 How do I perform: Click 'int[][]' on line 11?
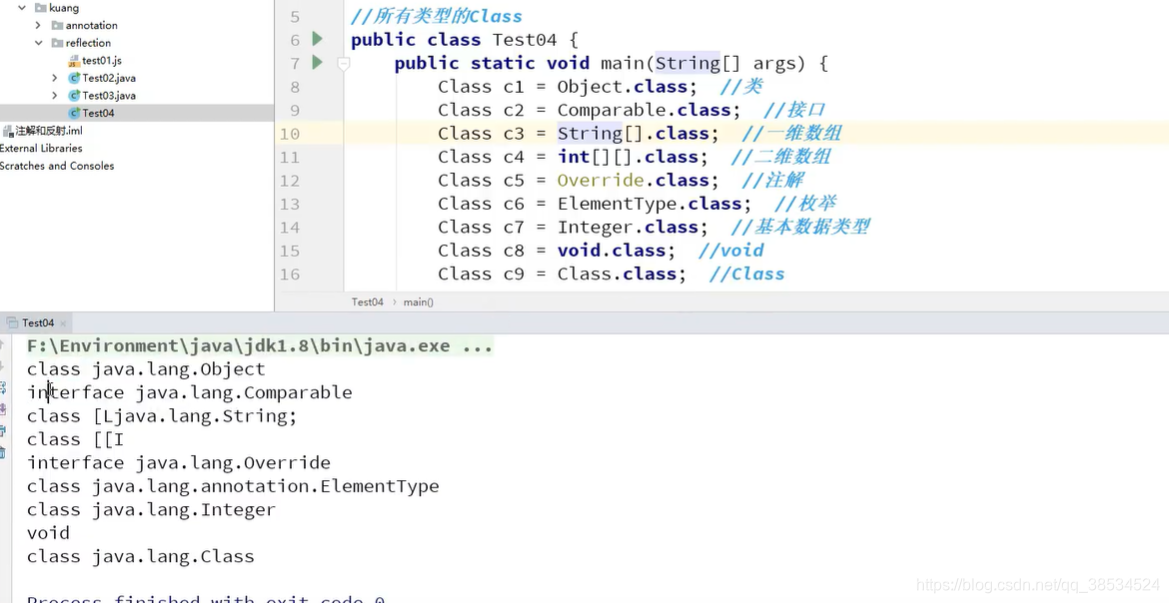click(594, 157)
